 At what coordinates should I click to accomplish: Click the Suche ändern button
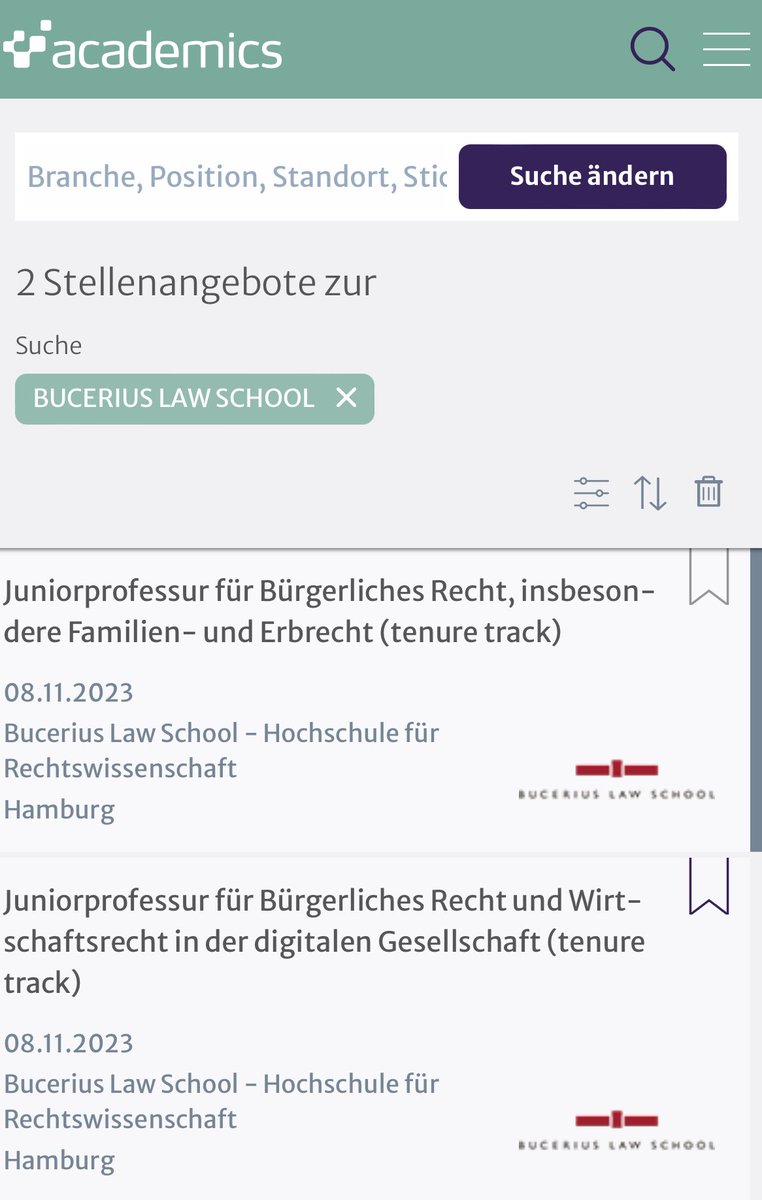[592, 176]
